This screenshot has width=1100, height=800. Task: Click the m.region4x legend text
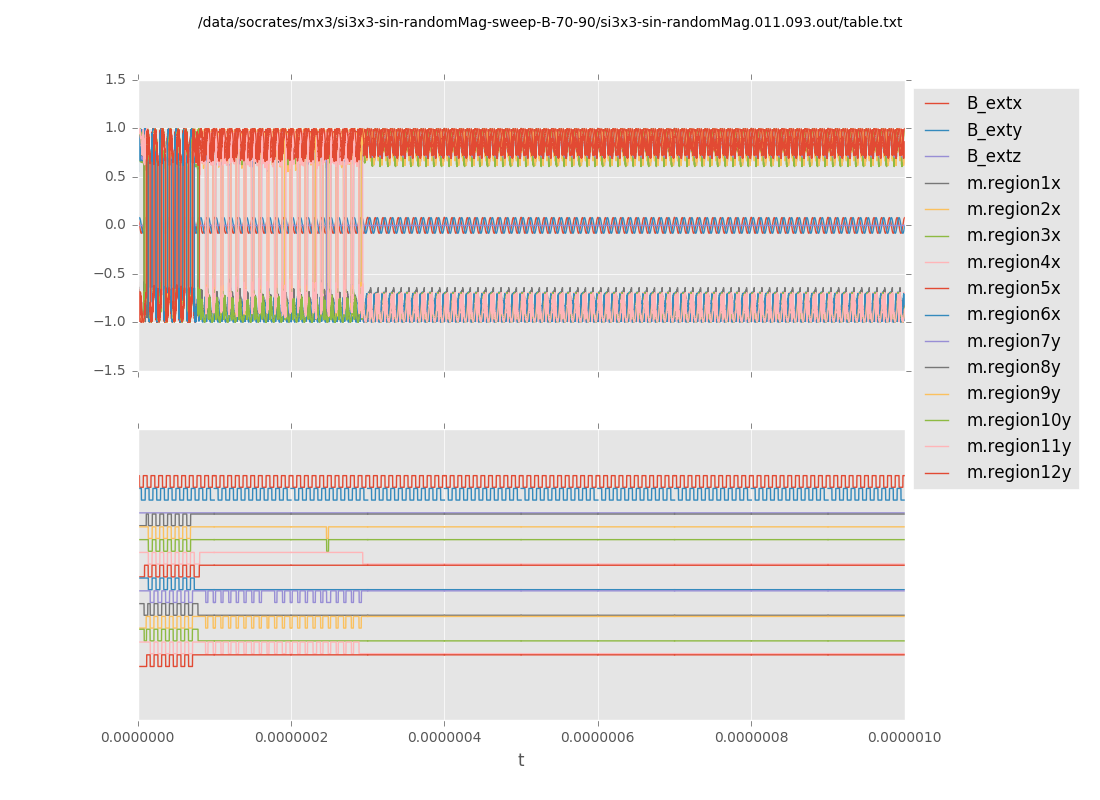pyautogui.click(x=1013, y=262)
